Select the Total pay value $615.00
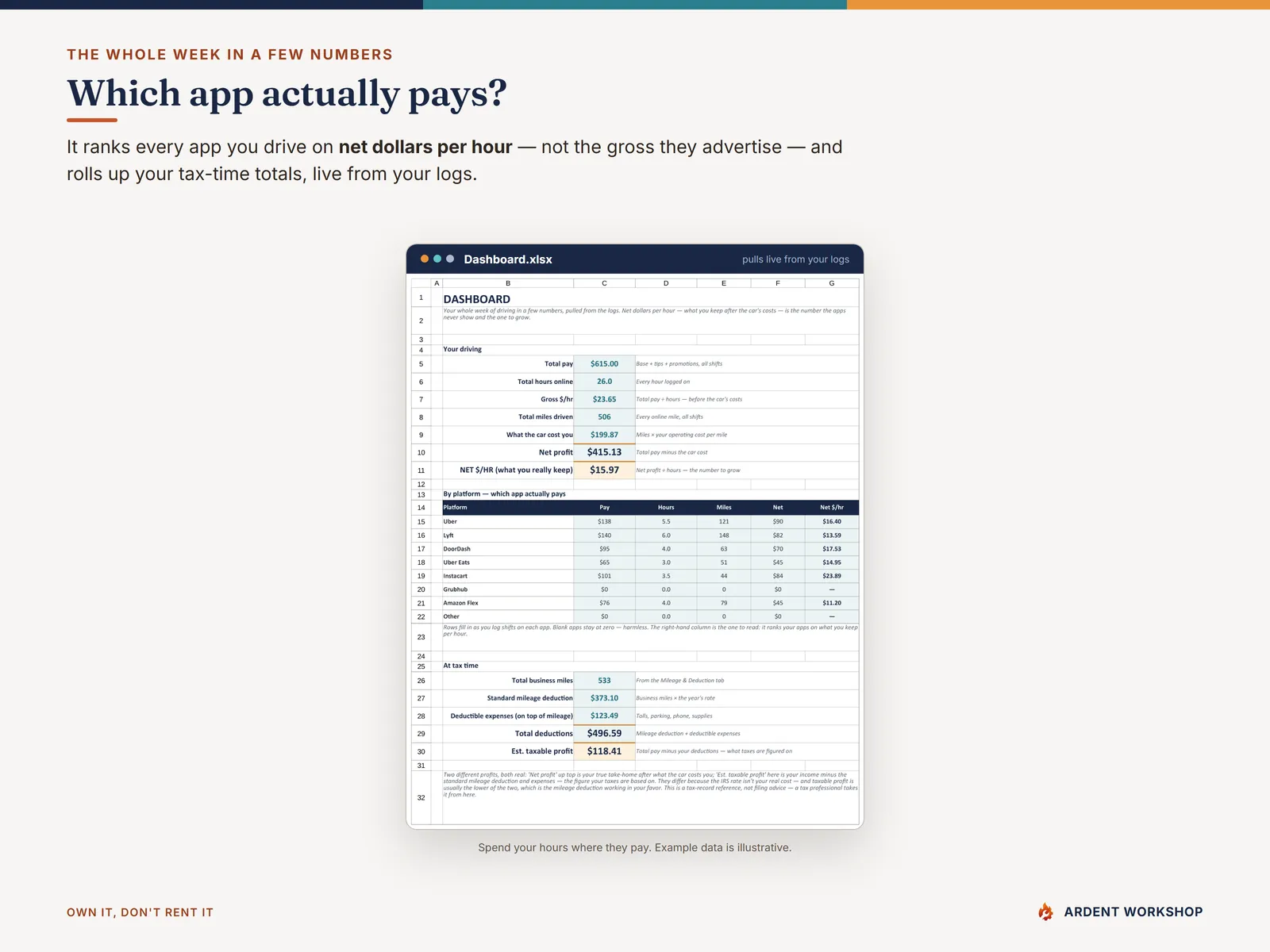 click(604, 364)
